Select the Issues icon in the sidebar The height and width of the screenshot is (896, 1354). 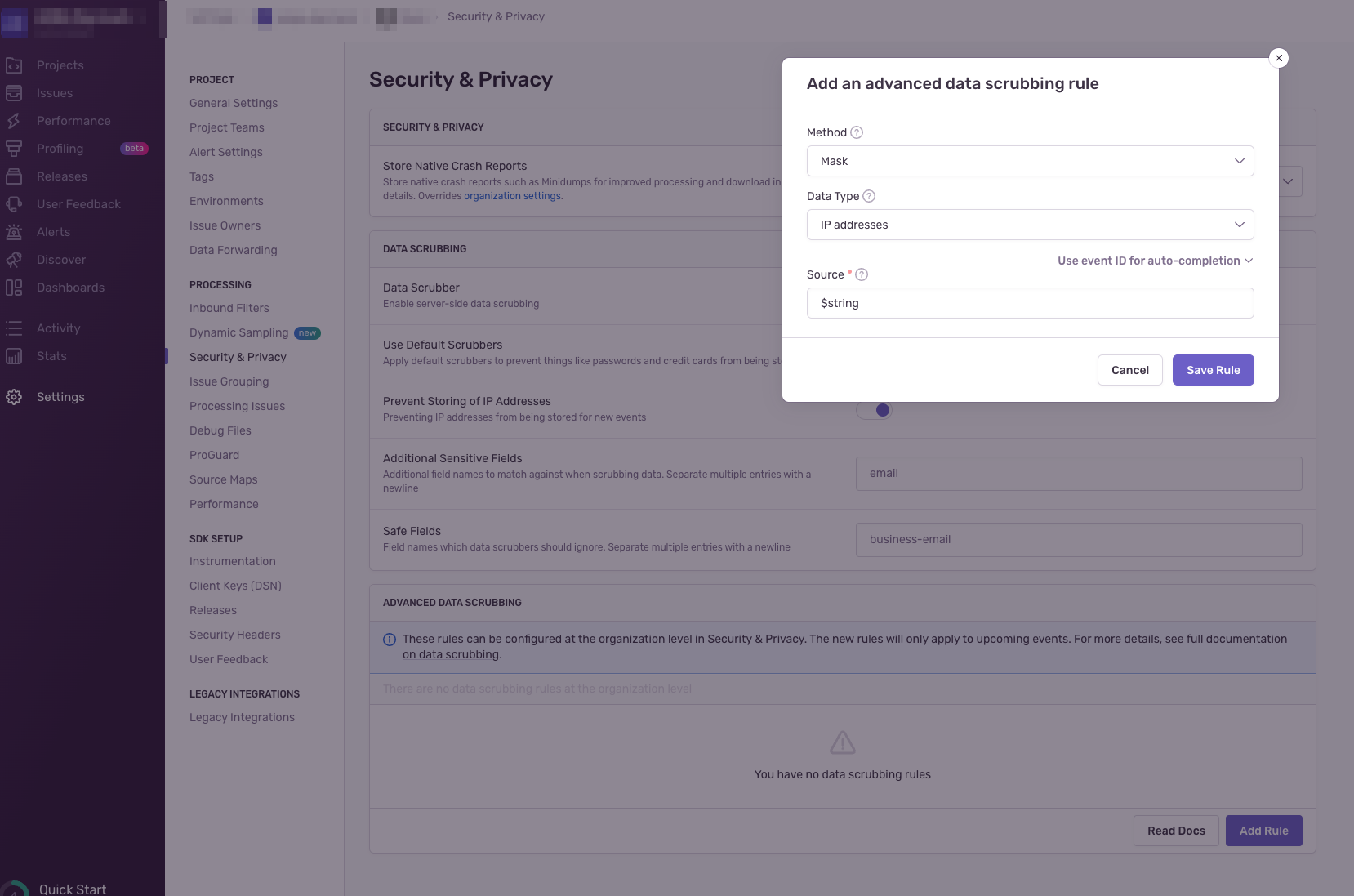(x=15, y=92)
